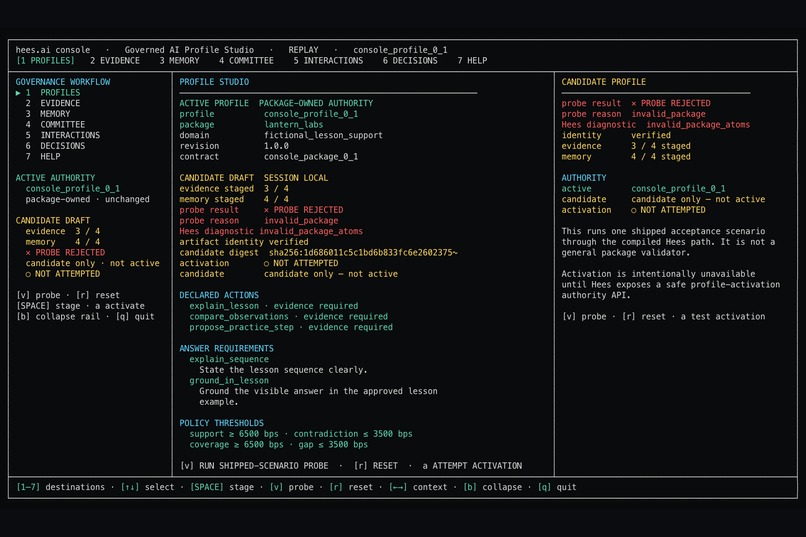806x537 pixels.
Task: Click [SPACE] stage in bottom status bar
Action: 222,487
